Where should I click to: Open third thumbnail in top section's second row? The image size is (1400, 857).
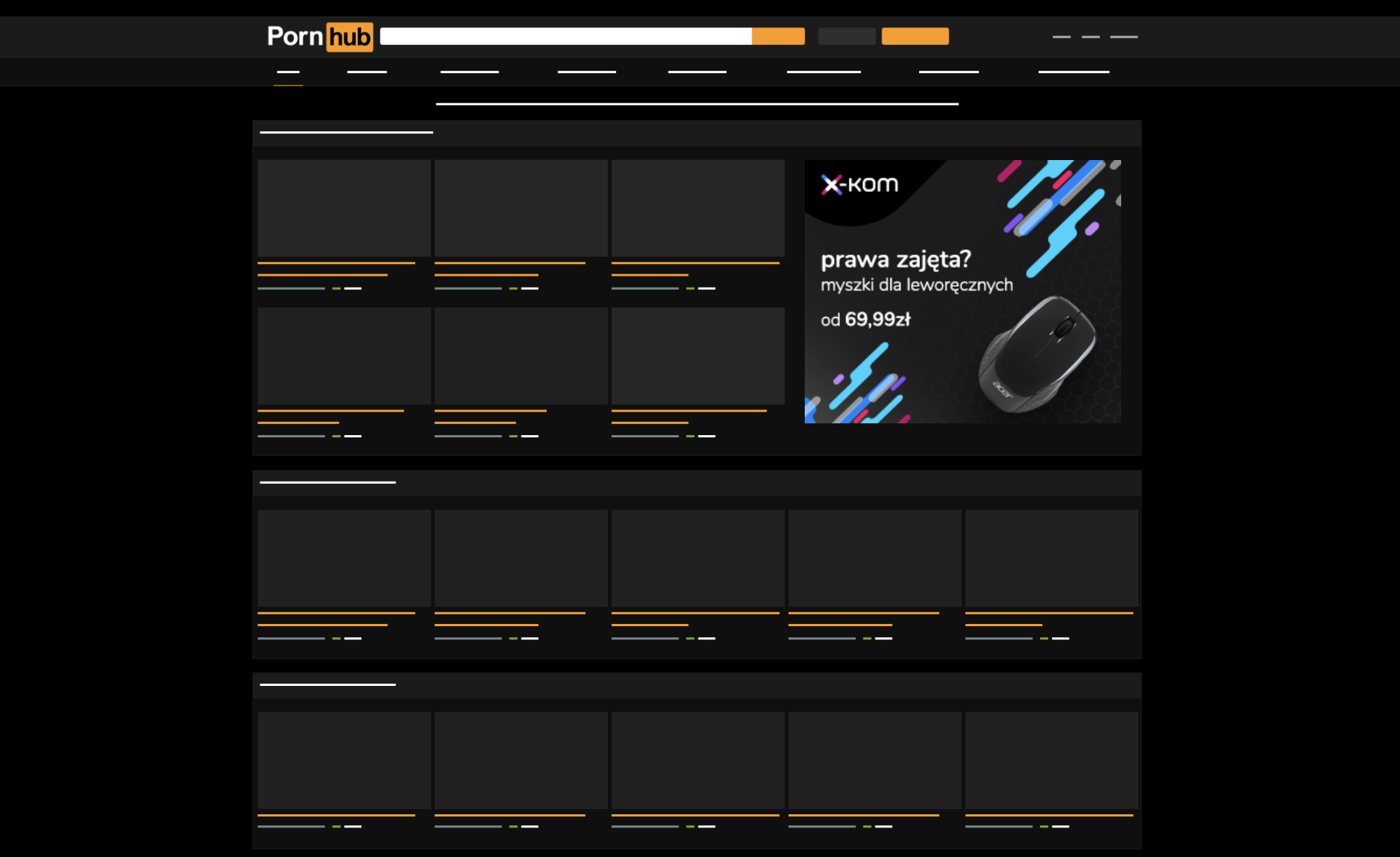point(698,355)
